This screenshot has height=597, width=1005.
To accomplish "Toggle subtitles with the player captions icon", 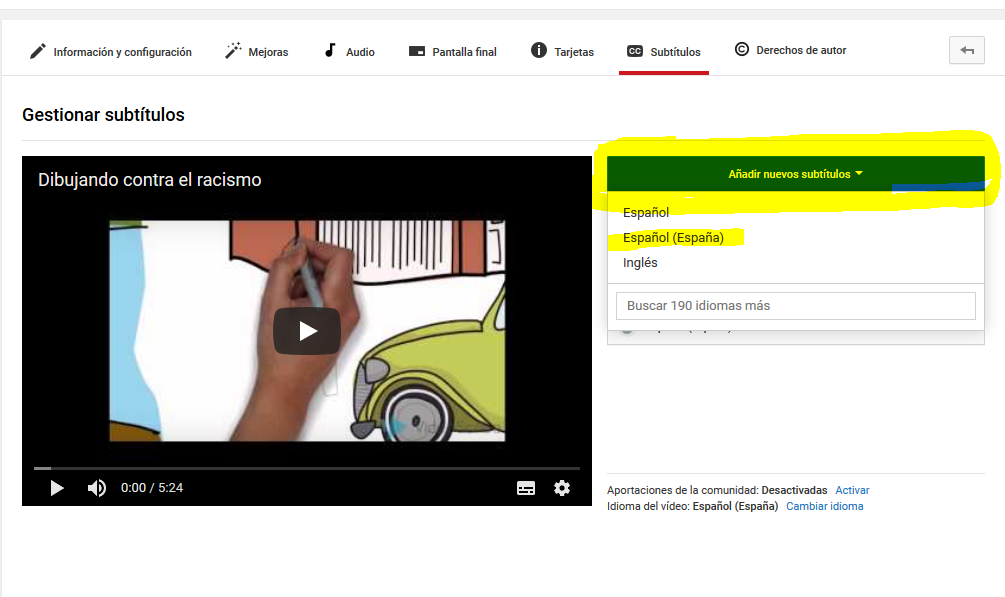I will coord(526,489).
